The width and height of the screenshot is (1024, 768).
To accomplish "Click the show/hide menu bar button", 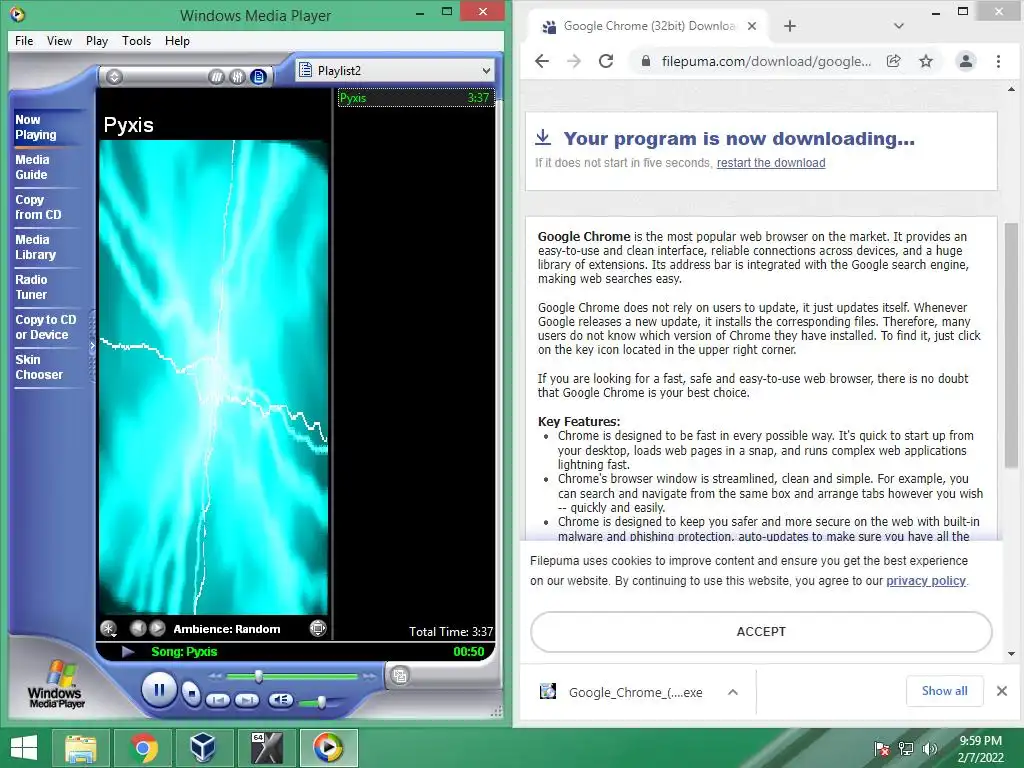I will click(x=114, y=77).
